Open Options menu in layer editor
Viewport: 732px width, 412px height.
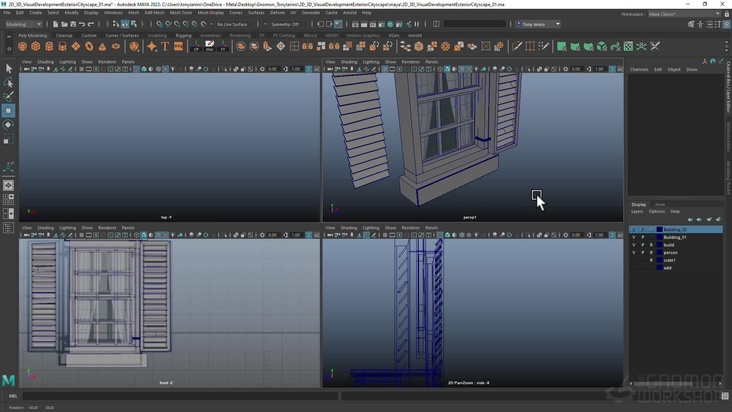(x=656, y=211)
